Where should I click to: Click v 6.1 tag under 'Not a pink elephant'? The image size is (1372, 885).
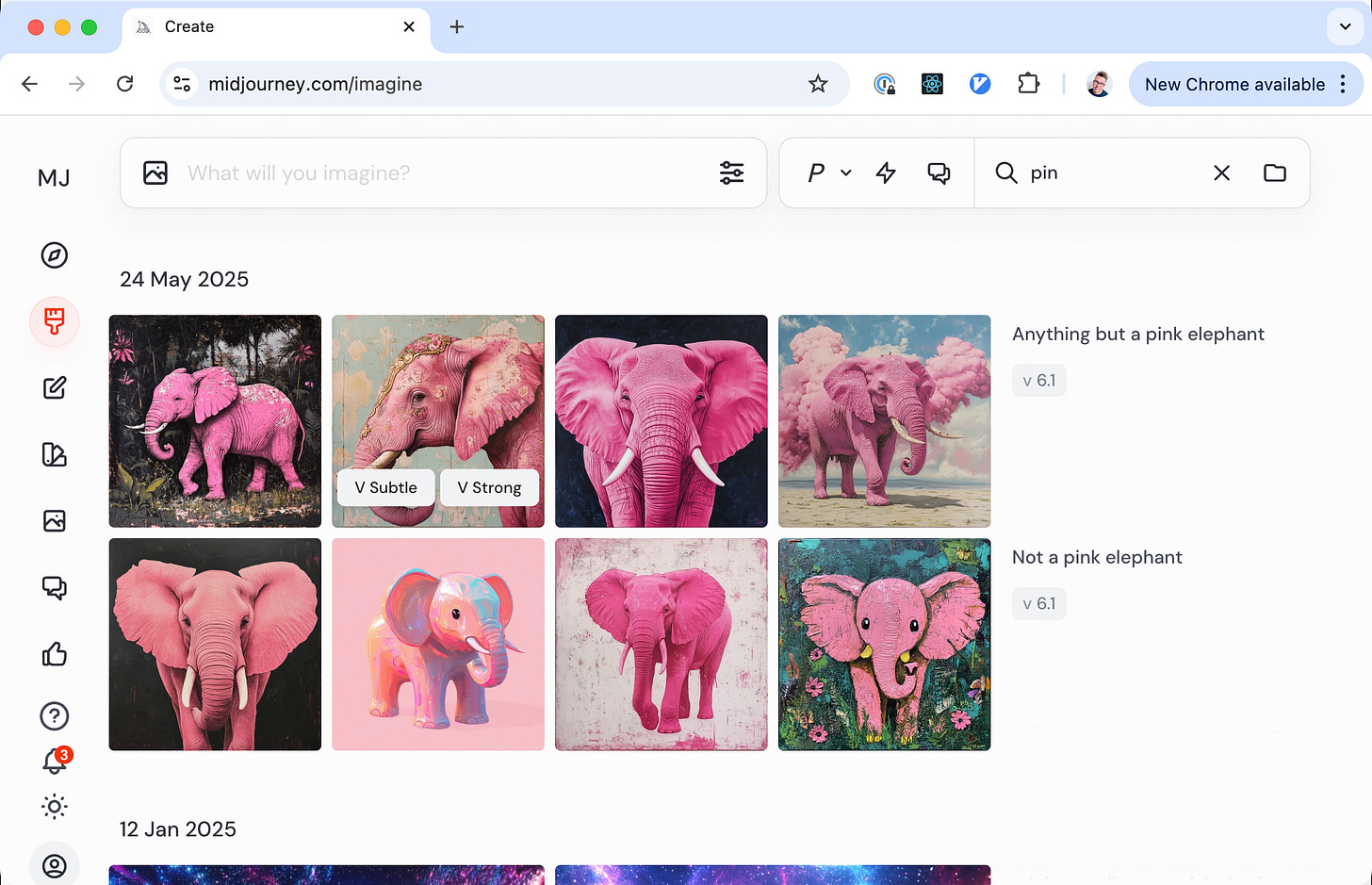click(x=1039, y=604)
